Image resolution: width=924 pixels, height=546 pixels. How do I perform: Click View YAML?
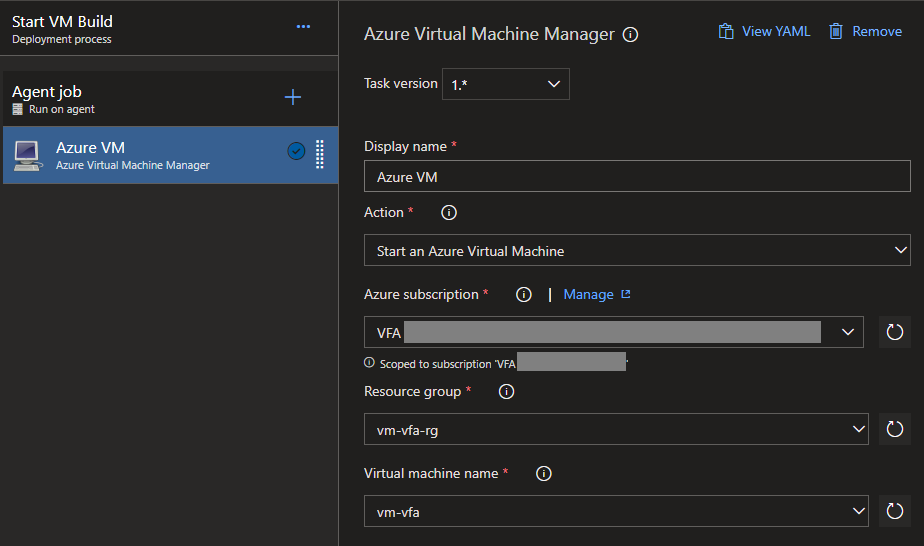(x=764, y=31)
